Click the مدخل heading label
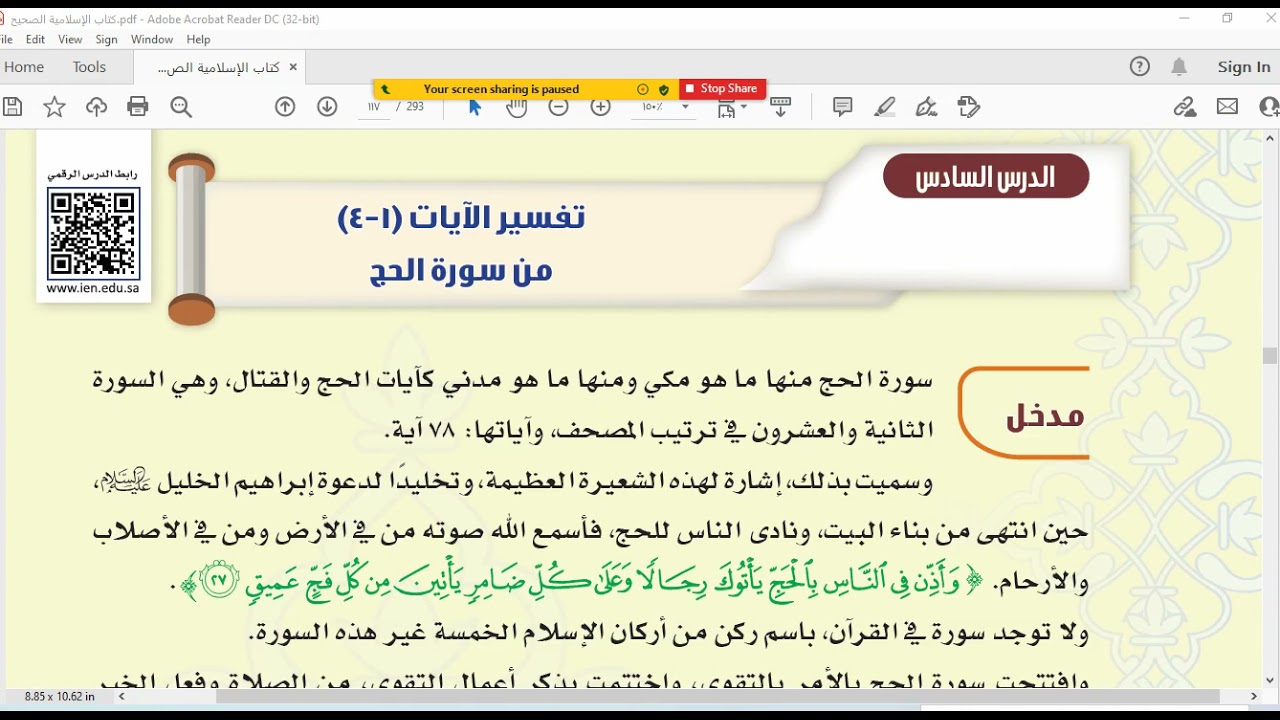Screen dimensions: 1280x720 point(1045,415)
